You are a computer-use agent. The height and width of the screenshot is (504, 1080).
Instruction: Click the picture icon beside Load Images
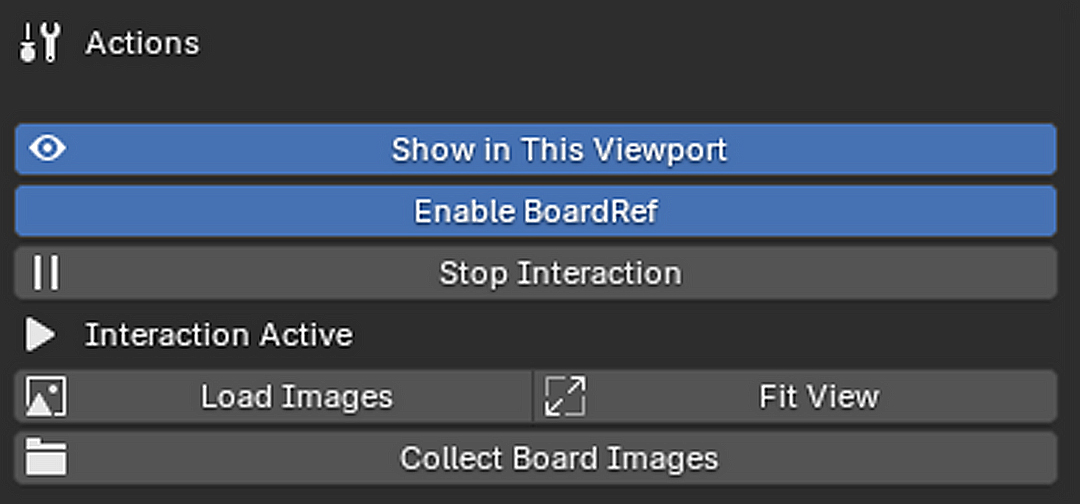[x=46, y=397]
